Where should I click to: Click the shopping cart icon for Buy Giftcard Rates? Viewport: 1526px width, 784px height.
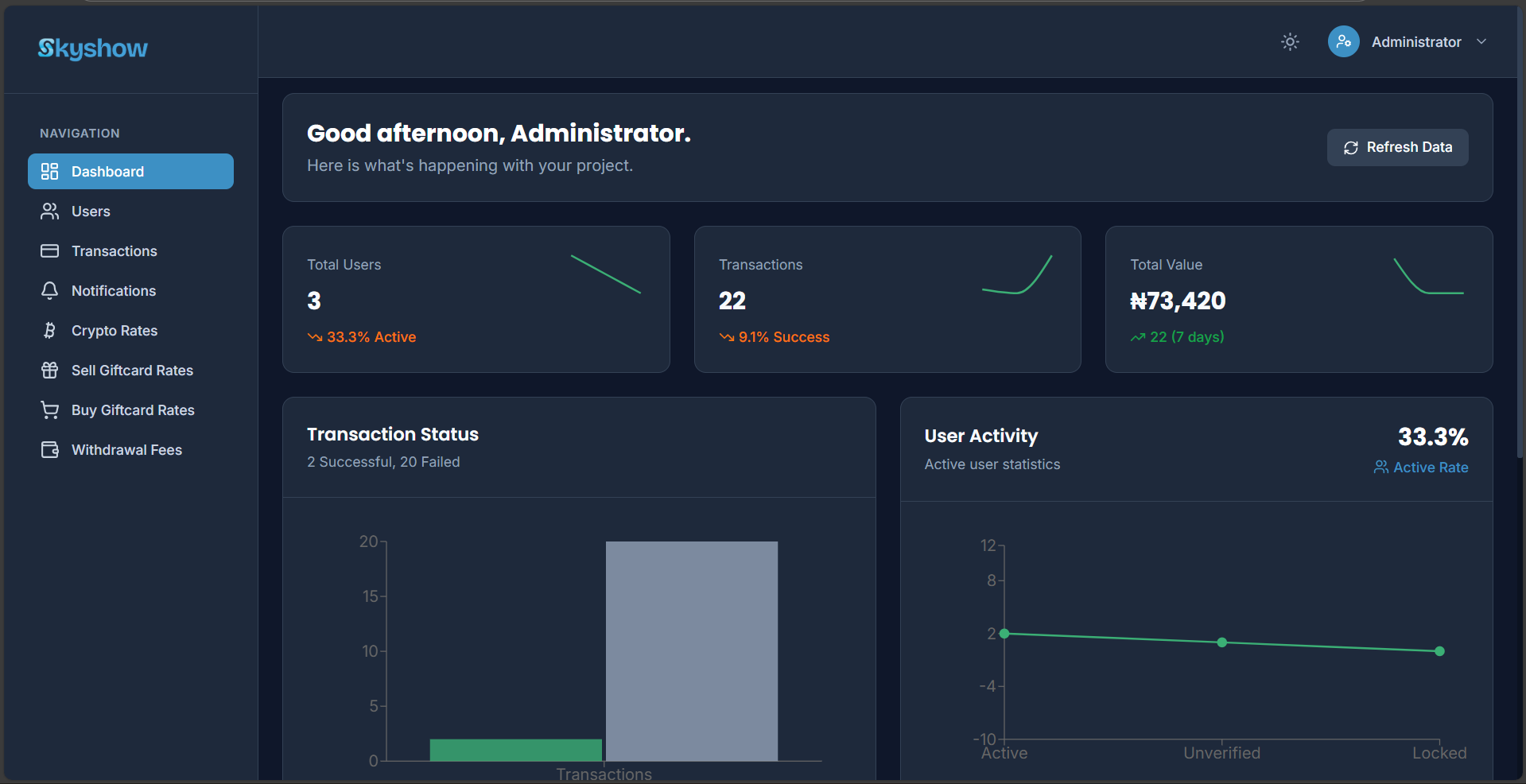49,409
